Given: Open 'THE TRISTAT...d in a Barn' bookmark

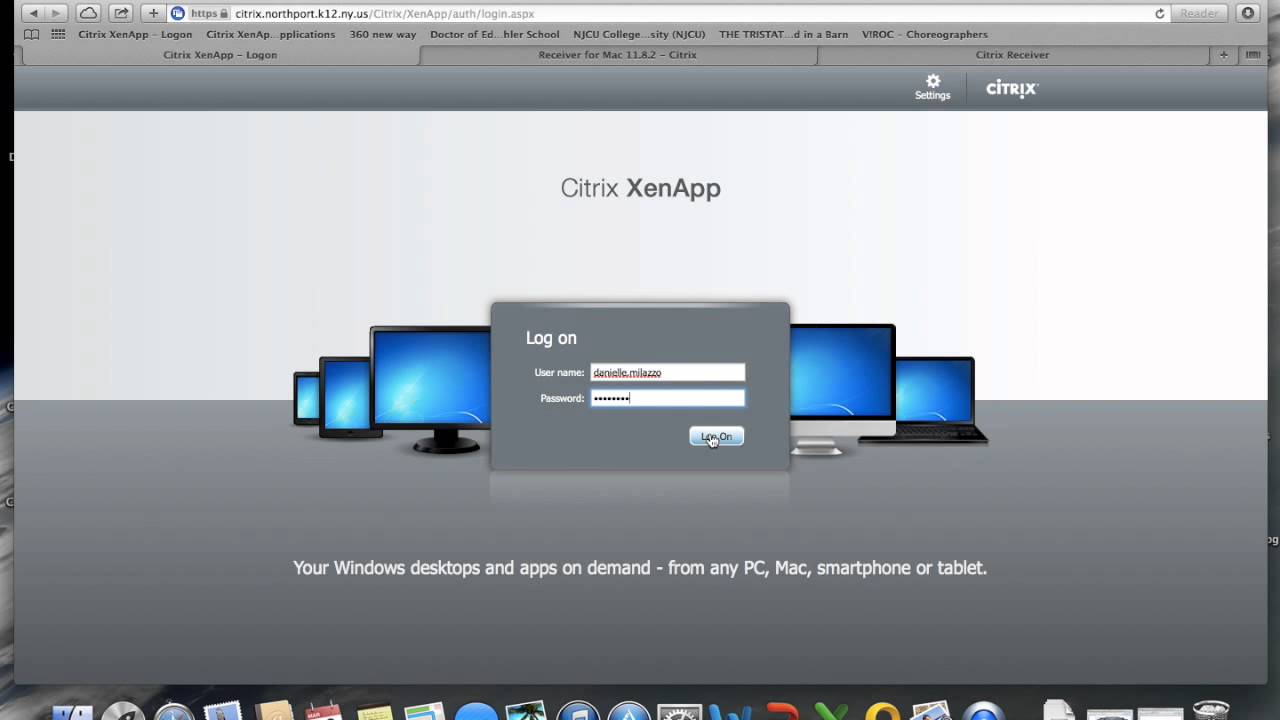Looking at the screenshot, I should pyautogui.click(x=783, y=34).
